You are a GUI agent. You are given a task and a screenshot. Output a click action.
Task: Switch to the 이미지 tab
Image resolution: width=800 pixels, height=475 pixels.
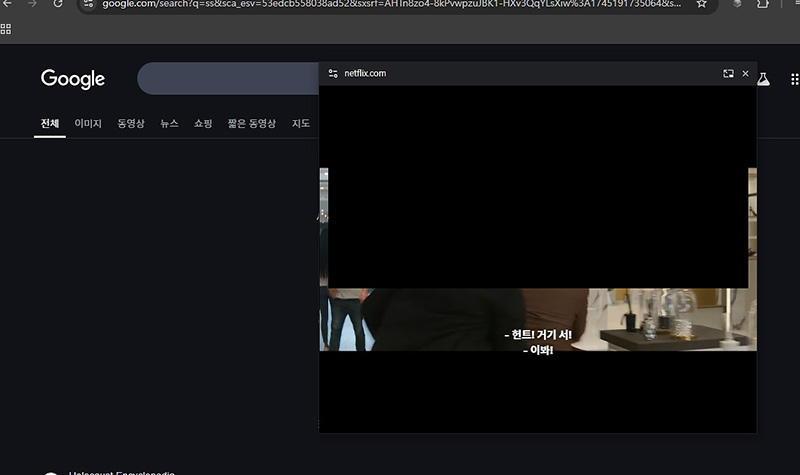[88, 123]
